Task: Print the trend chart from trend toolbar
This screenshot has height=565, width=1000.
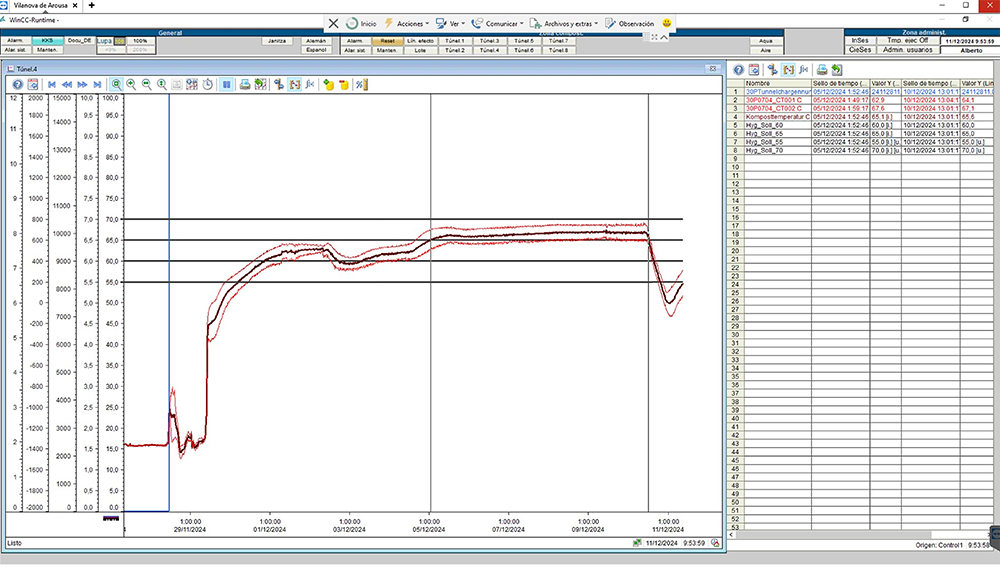Action: (x=244, y=85)
